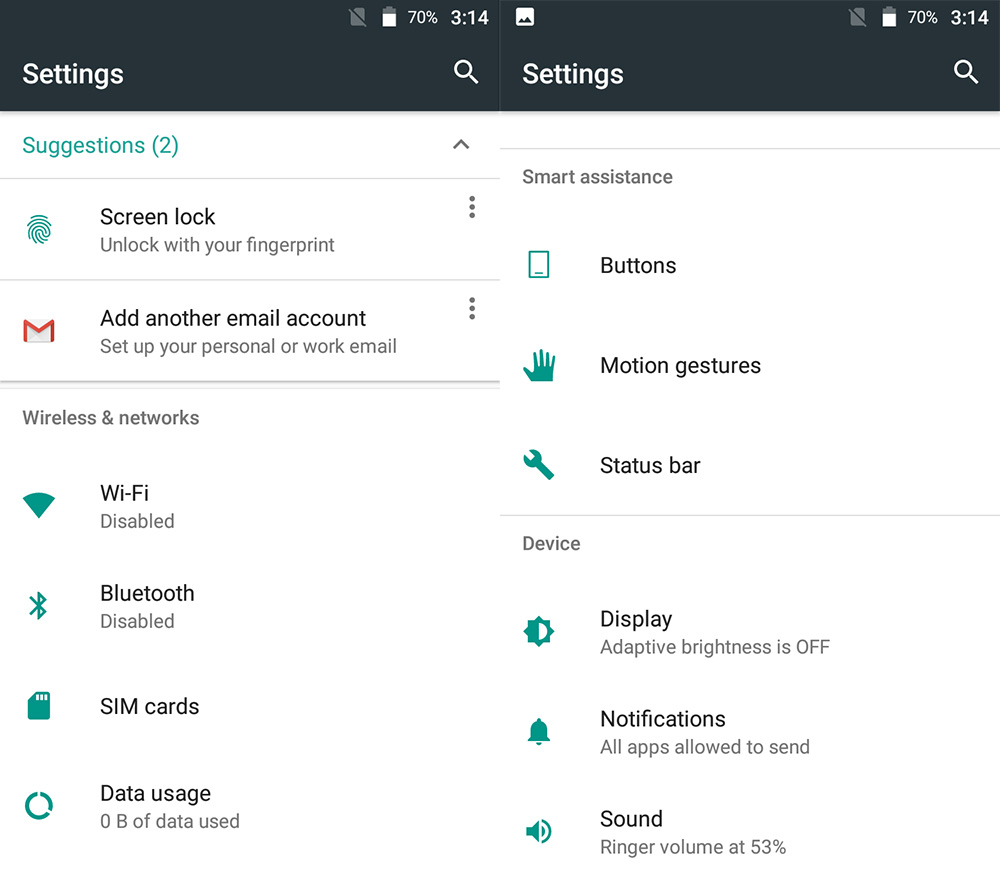Tap the hand icon for Motion gestures
The width and height of the screenshot is (1000, 889).
coord(539,365)
